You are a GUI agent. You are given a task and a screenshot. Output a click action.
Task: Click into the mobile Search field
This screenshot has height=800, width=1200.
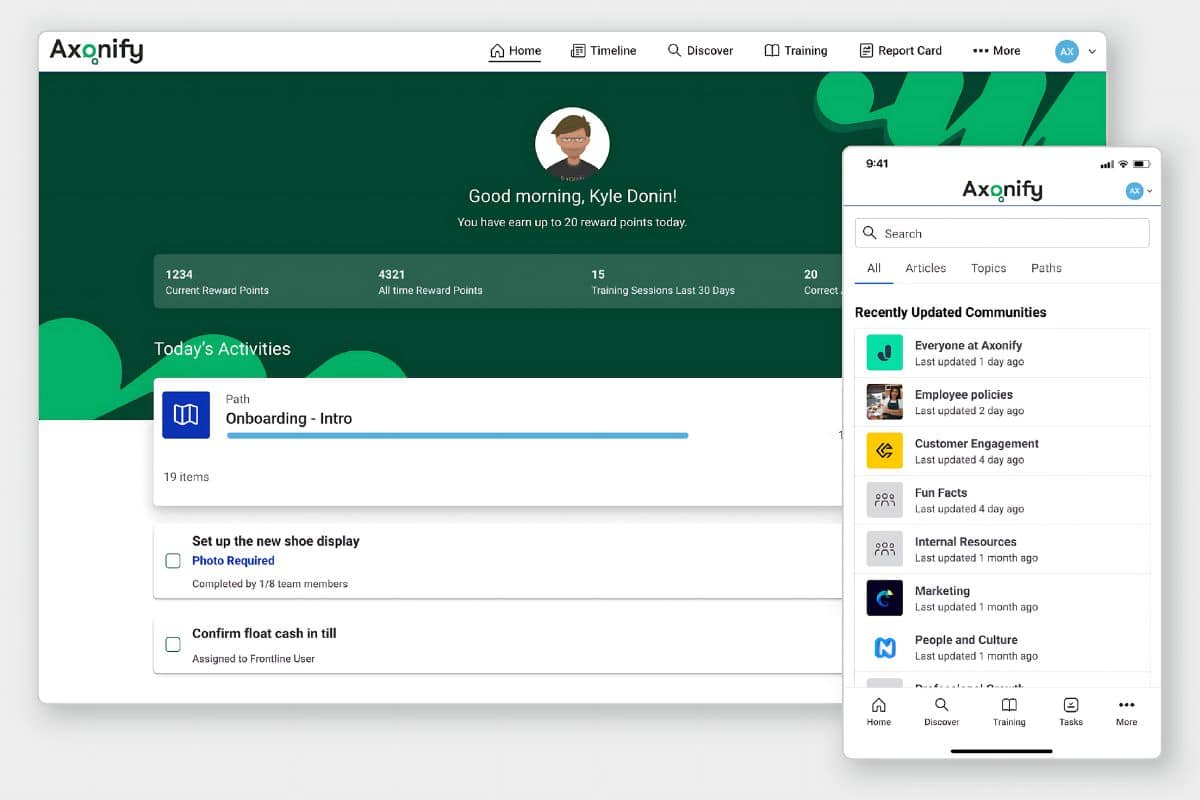pos(1002,233)
